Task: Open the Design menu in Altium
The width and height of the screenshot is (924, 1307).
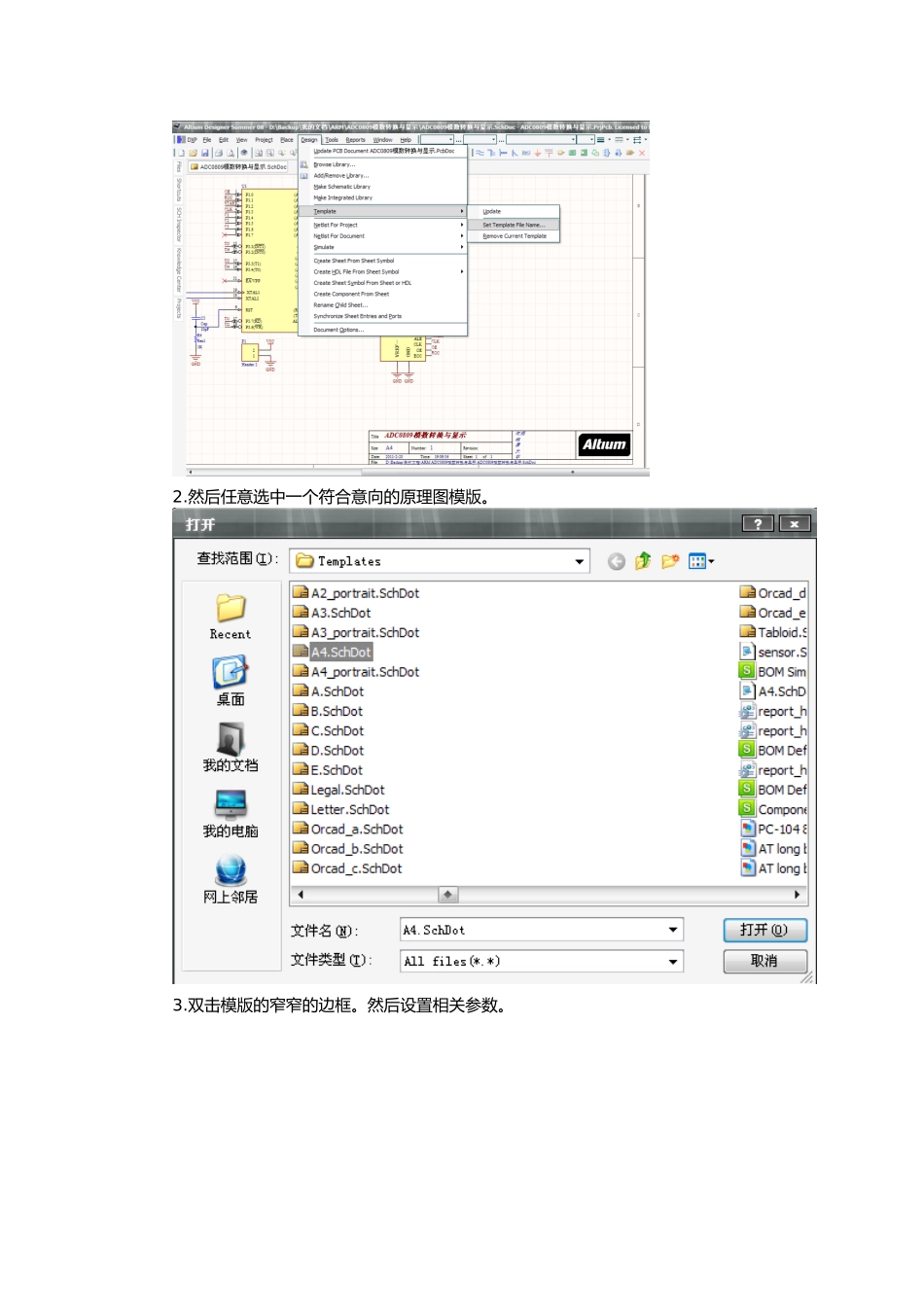Action: coord(309,140)
